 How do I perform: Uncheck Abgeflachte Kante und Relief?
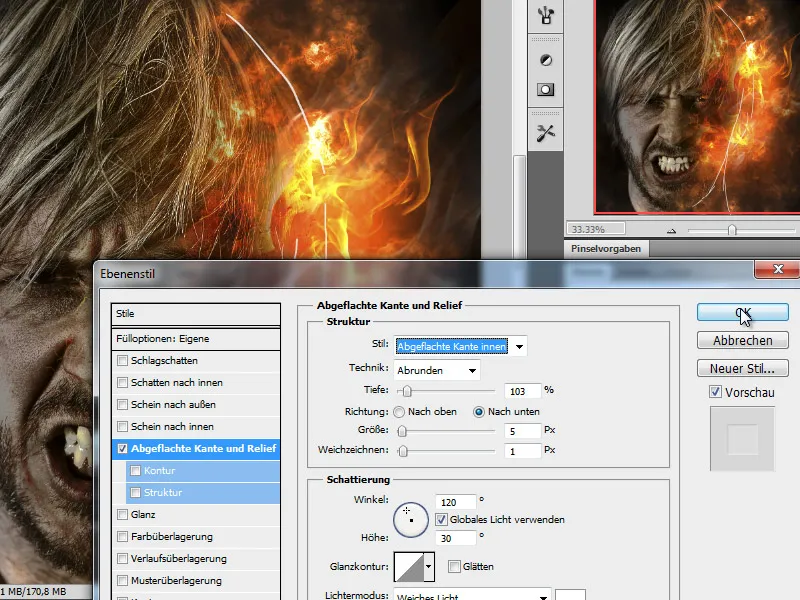click(122, 448)
